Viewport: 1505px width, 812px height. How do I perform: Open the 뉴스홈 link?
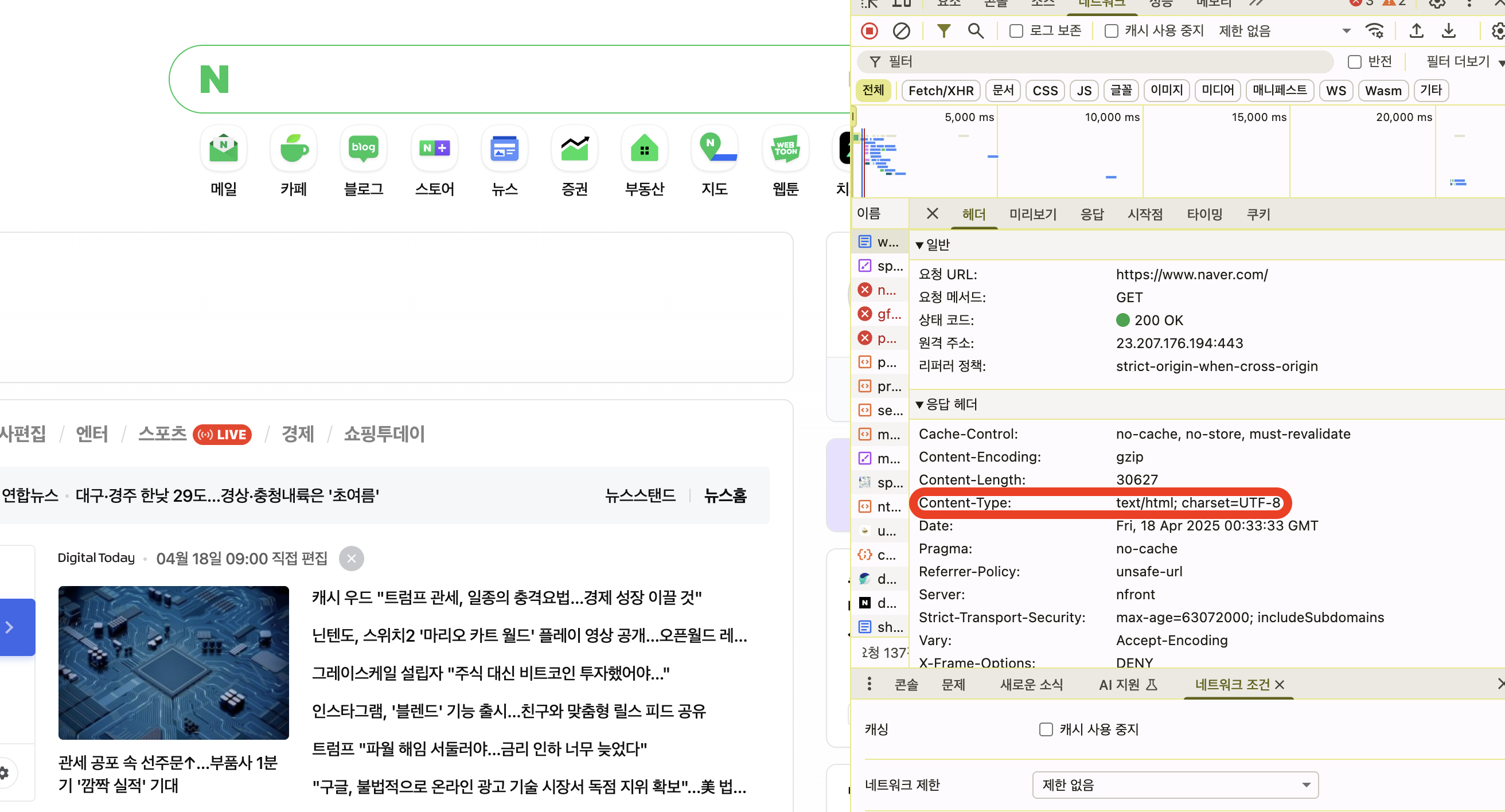point(725,495)
